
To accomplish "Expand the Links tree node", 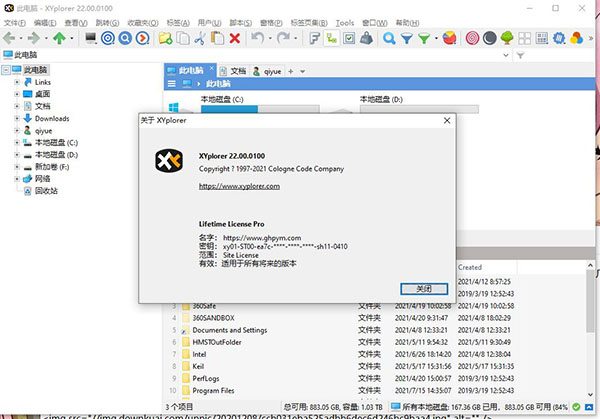I will point(17,82).
